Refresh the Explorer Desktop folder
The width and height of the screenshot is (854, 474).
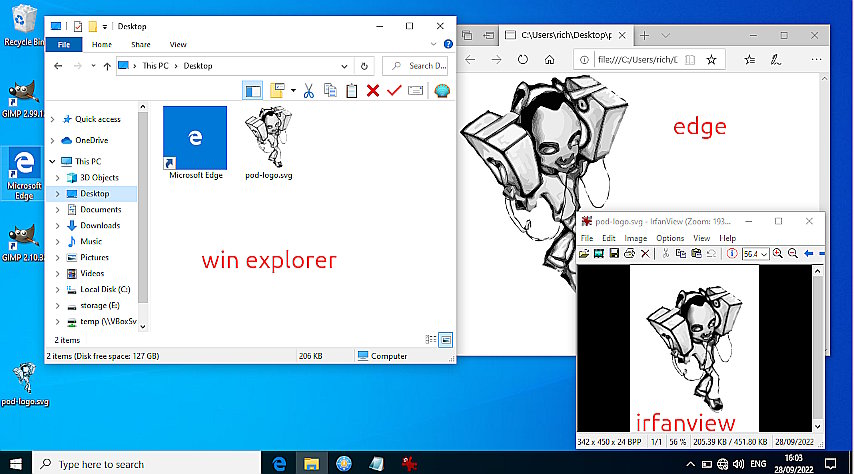364,66
